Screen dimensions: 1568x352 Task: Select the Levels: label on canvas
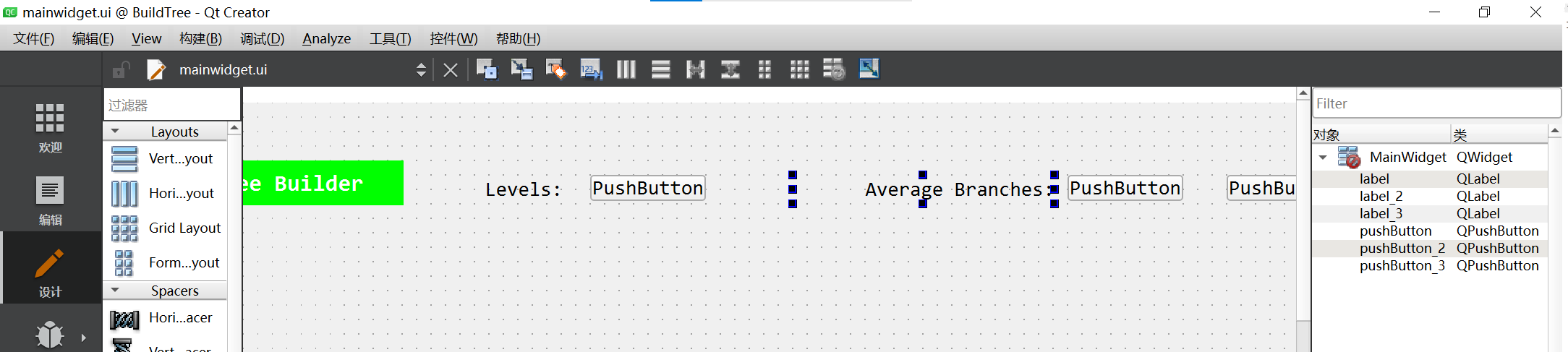(x=523, y=189)
